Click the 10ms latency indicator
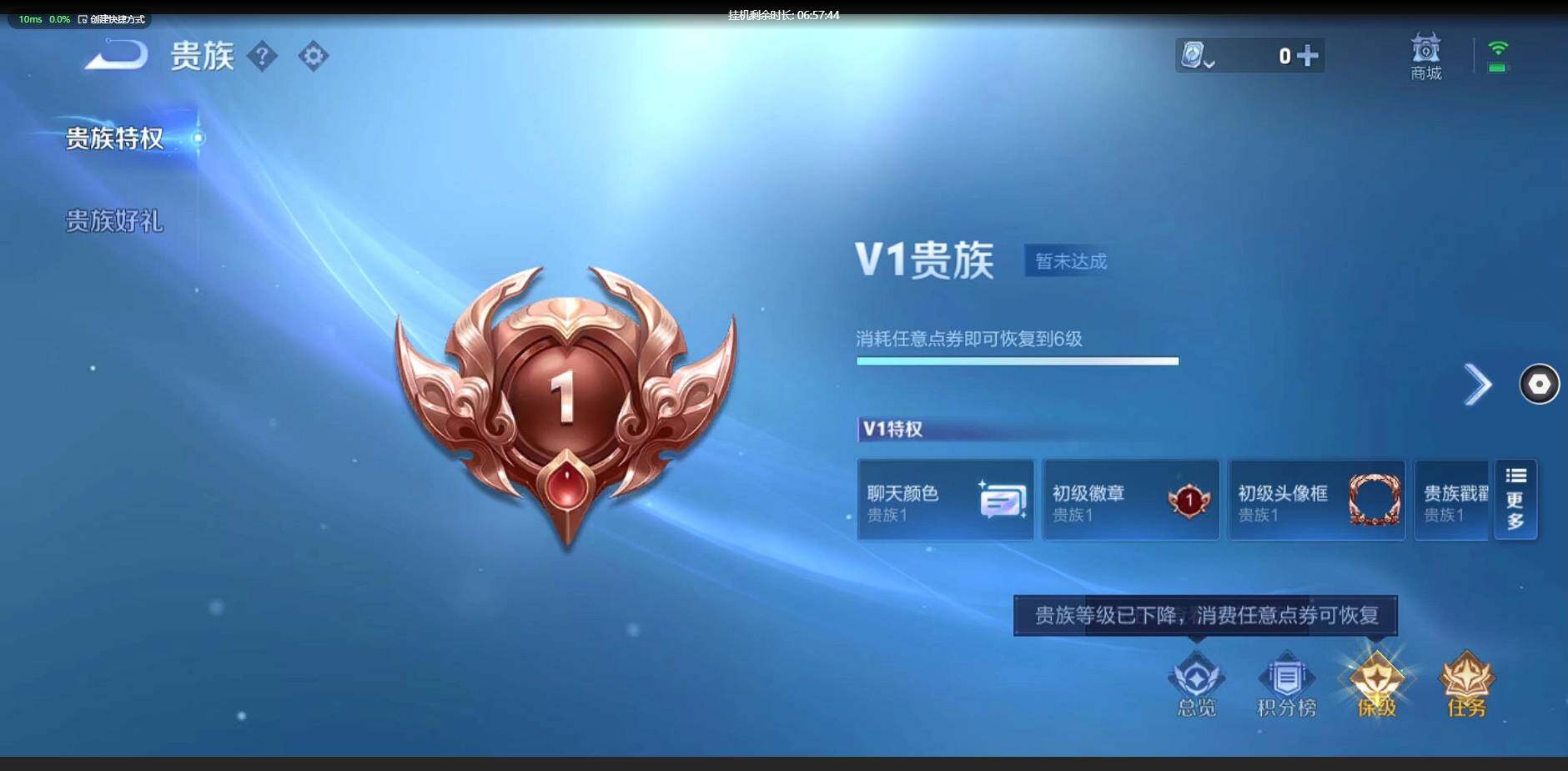This screenshot has width=1568, height=771. click(30, 19)
